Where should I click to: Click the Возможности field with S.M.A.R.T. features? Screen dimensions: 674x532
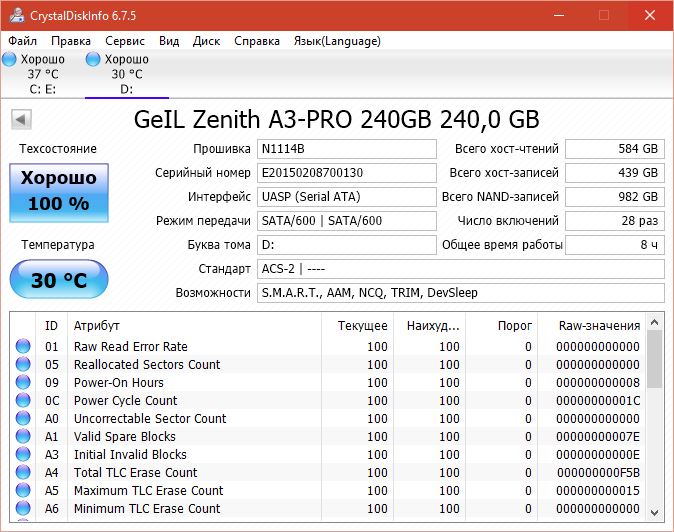tap(461, 293)
